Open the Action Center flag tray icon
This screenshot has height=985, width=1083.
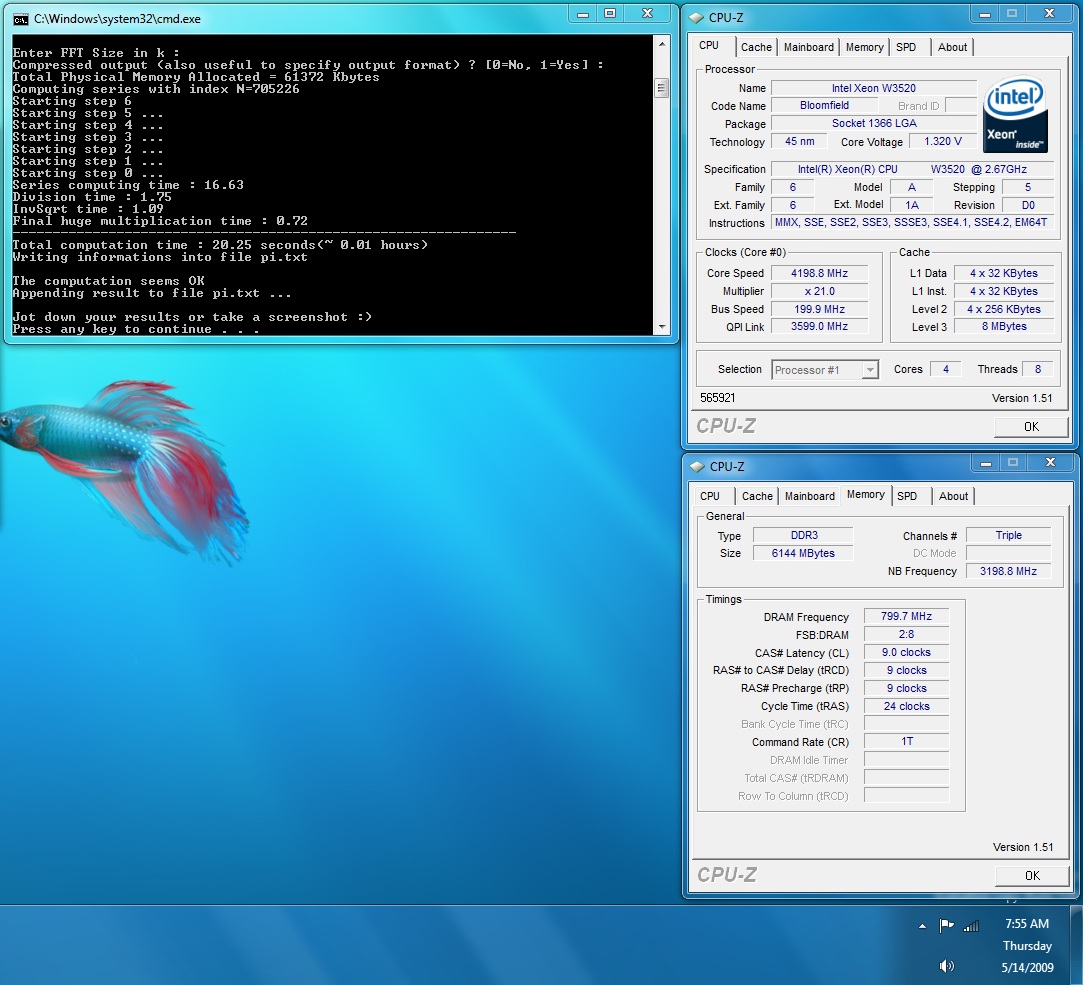[x=946, y=925]
